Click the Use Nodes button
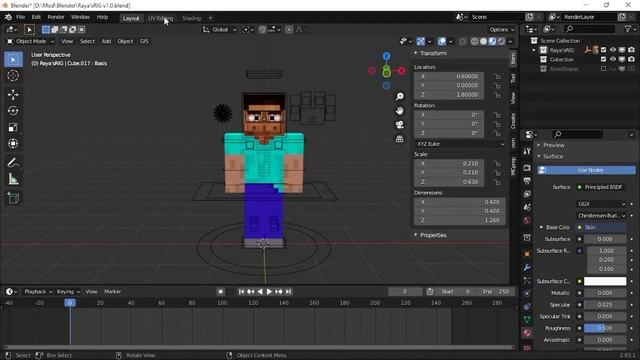The image size is (640, 360). [x=586, y=170]
